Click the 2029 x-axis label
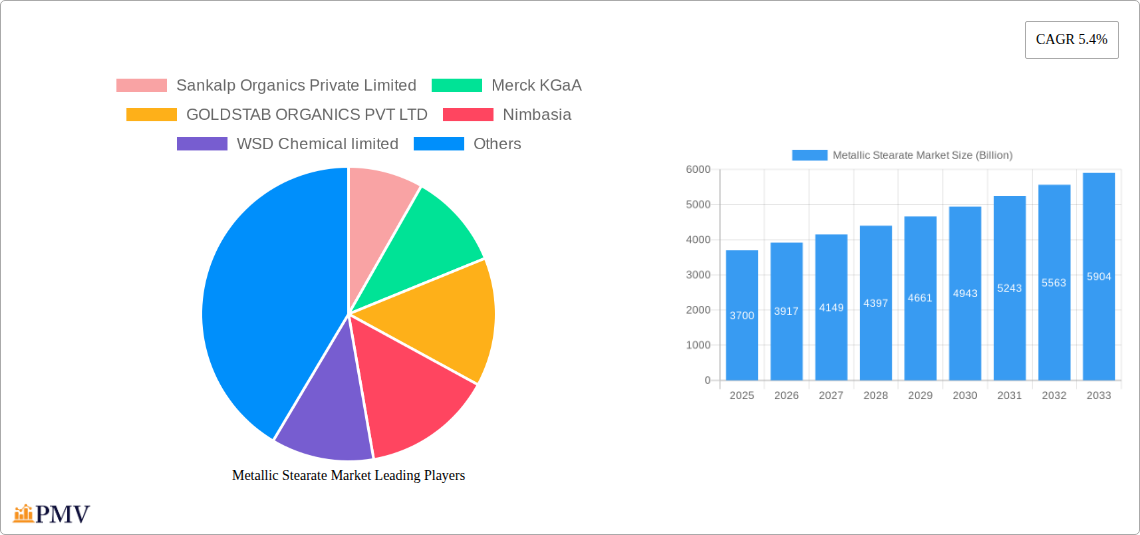 pyautogui.click(x=920, y=395)
